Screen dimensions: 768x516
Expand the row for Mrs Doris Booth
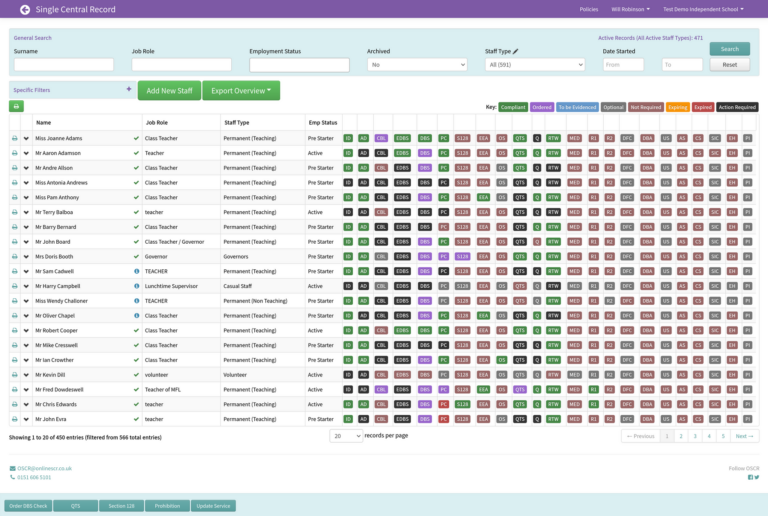pyautogui.click(x=27, y=256)
